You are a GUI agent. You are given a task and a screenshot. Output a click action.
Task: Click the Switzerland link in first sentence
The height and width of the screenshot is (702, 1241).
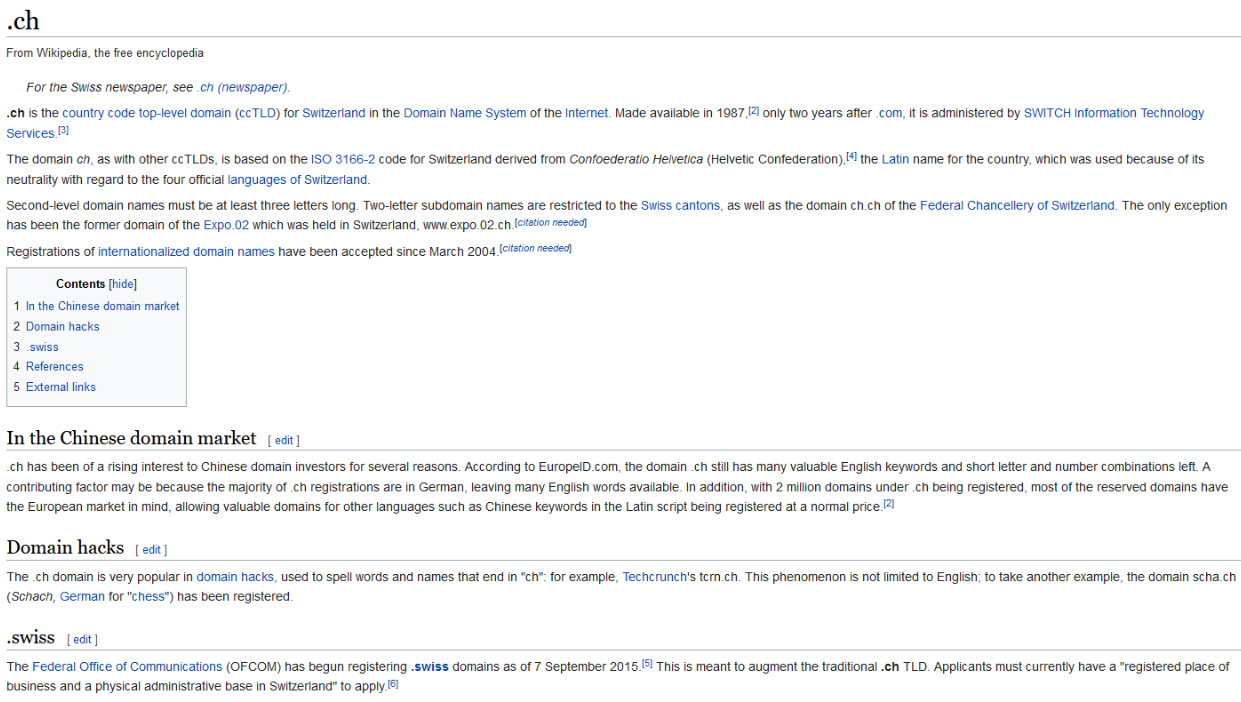coord(334,113)
